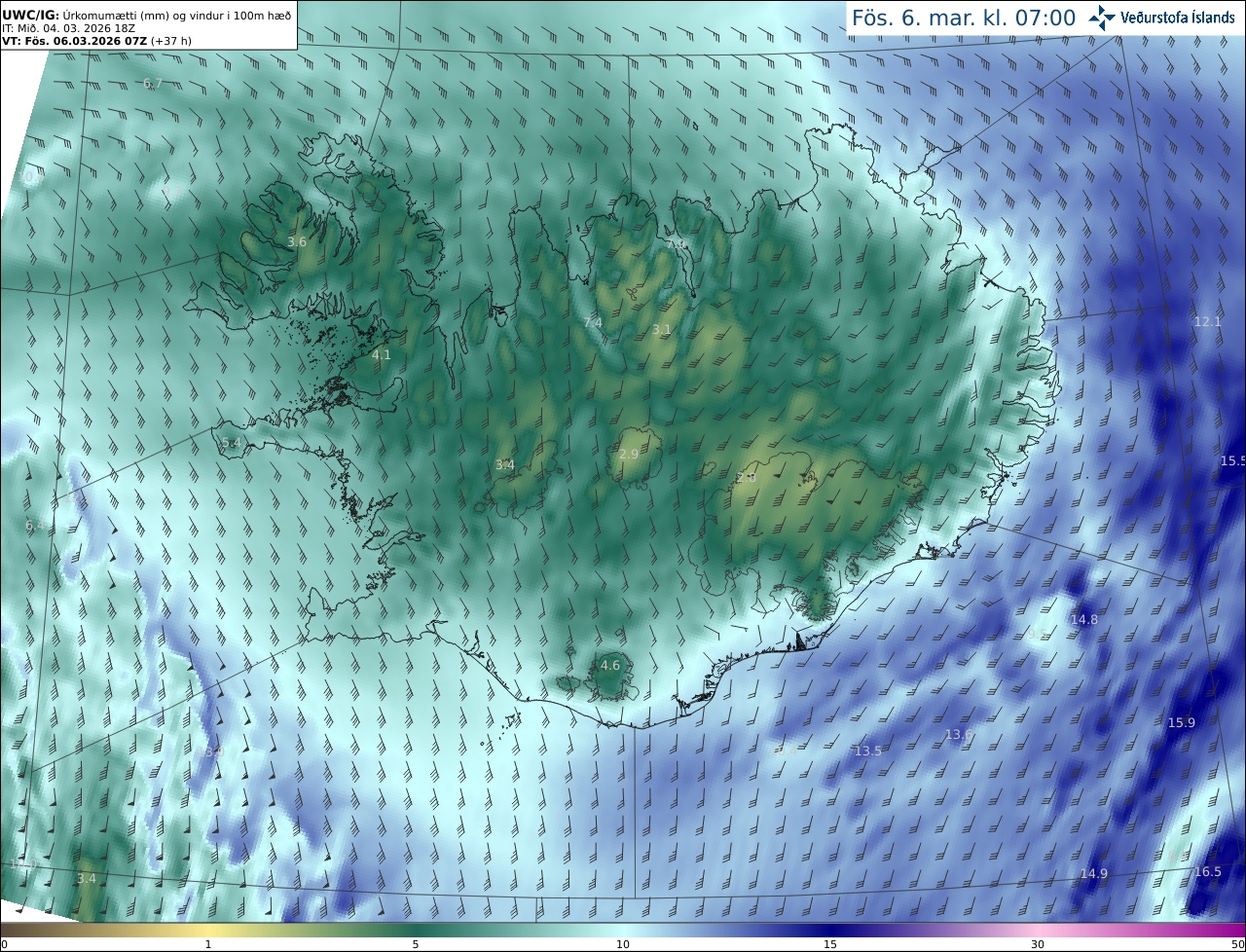Click the 12.1 value label on the map
The width and height of the screenshot is (1246, 952).
coord(1207,321)
